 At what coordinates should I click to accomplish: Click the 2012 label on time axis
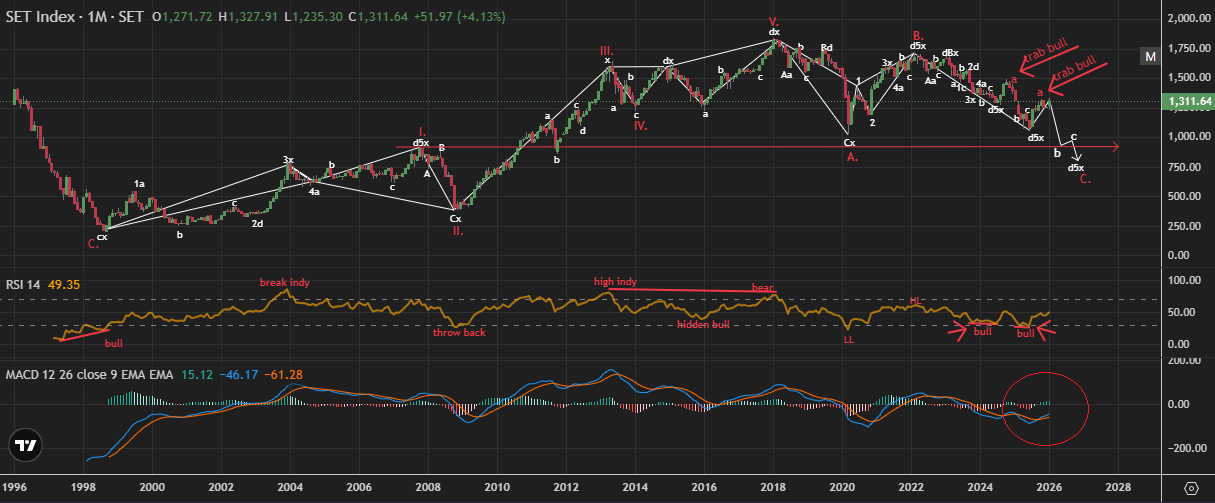[566, 487]
